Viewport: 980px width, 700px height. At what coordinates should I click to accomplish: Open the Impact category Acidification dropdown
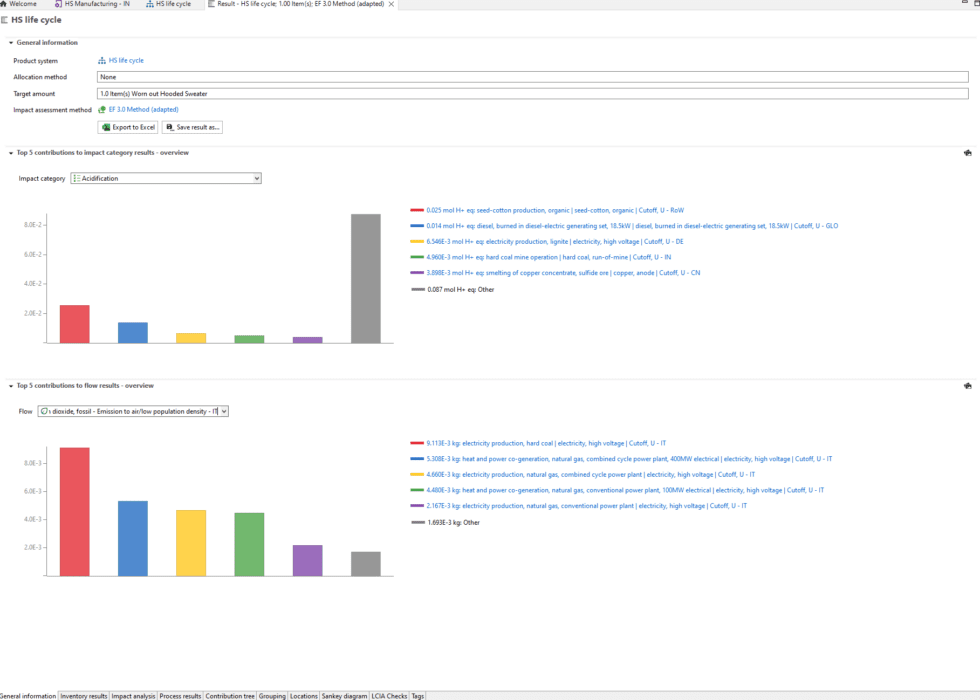[166, 178]
